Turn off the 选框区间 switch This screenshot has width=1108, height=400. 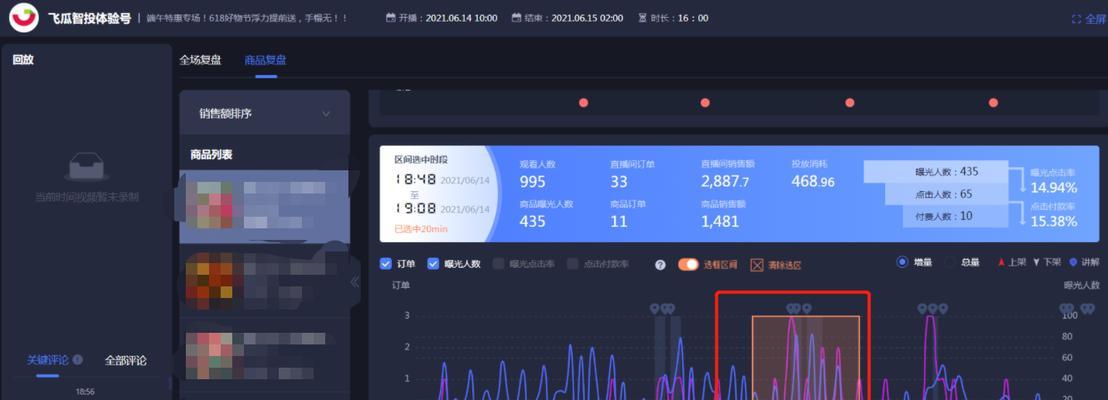click(x=688, y=264)
